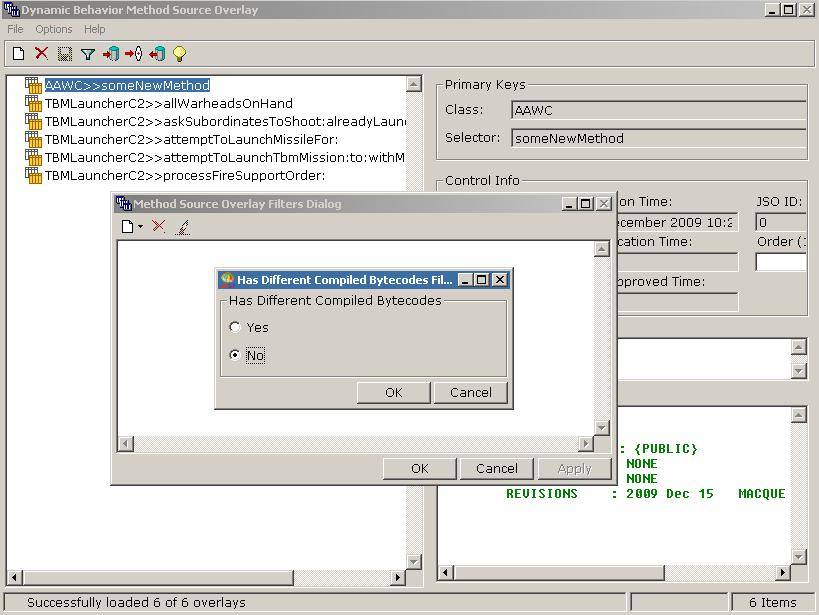Click the red X delete icon in Filters Dialog

[158, 227]
